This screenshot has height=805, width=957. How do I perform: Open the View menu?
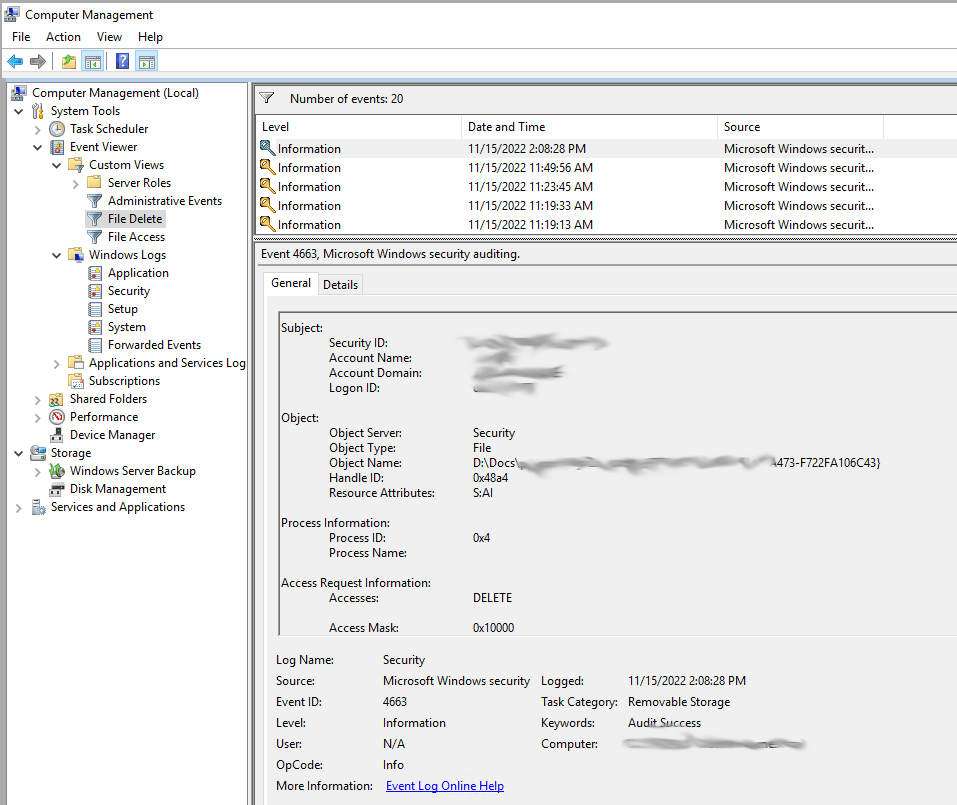tap(109, 36)
